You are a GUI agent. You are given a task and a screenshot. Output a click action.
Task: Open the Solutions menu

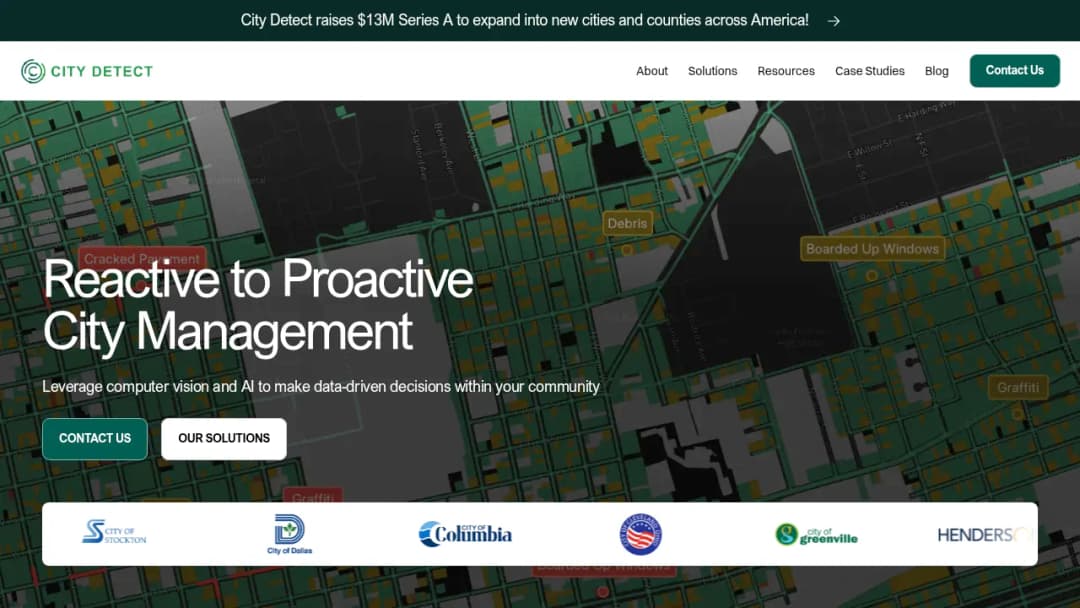(x=712, y=71)
